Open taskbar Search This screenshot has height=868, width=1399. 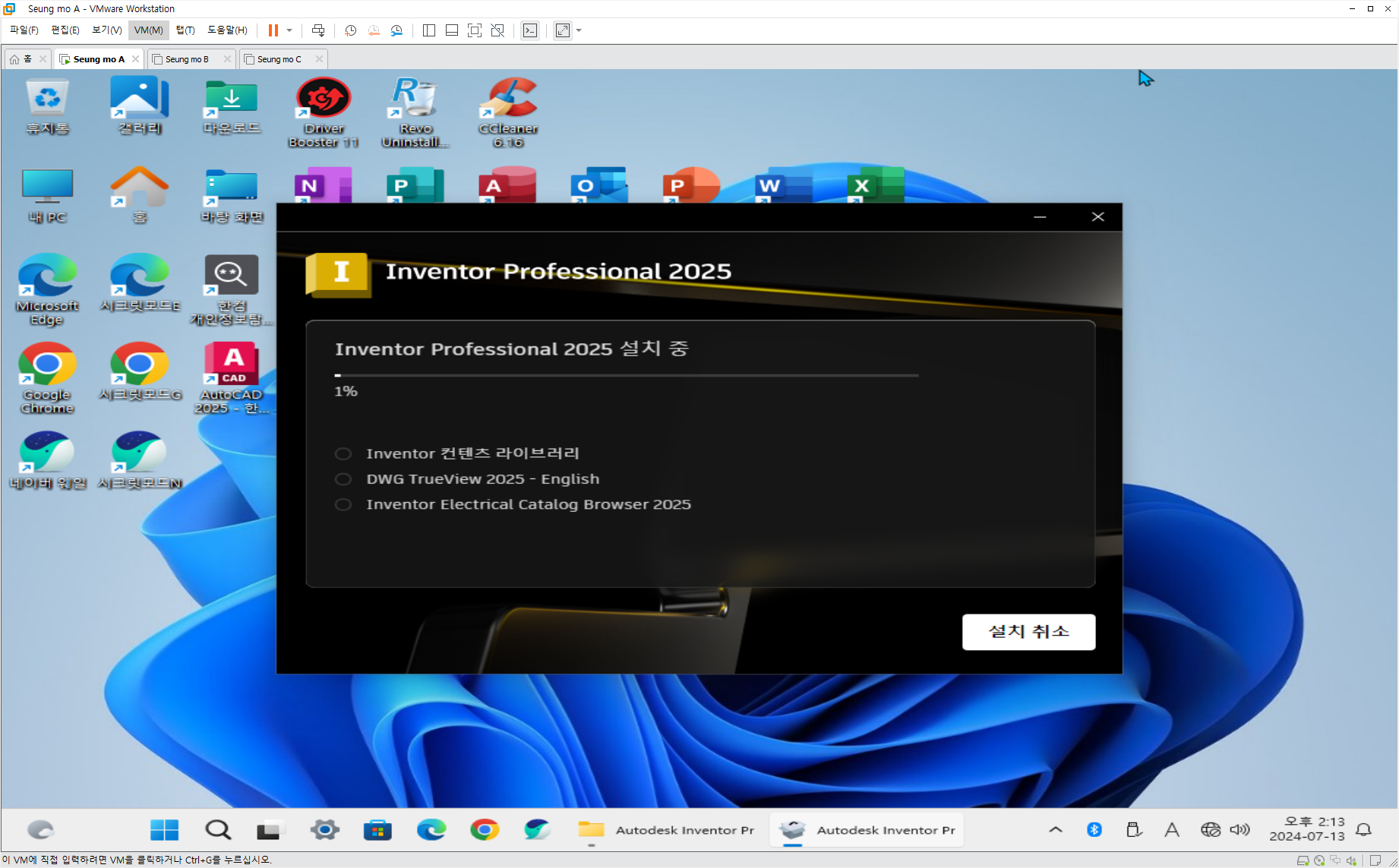(x=218, y=830)
